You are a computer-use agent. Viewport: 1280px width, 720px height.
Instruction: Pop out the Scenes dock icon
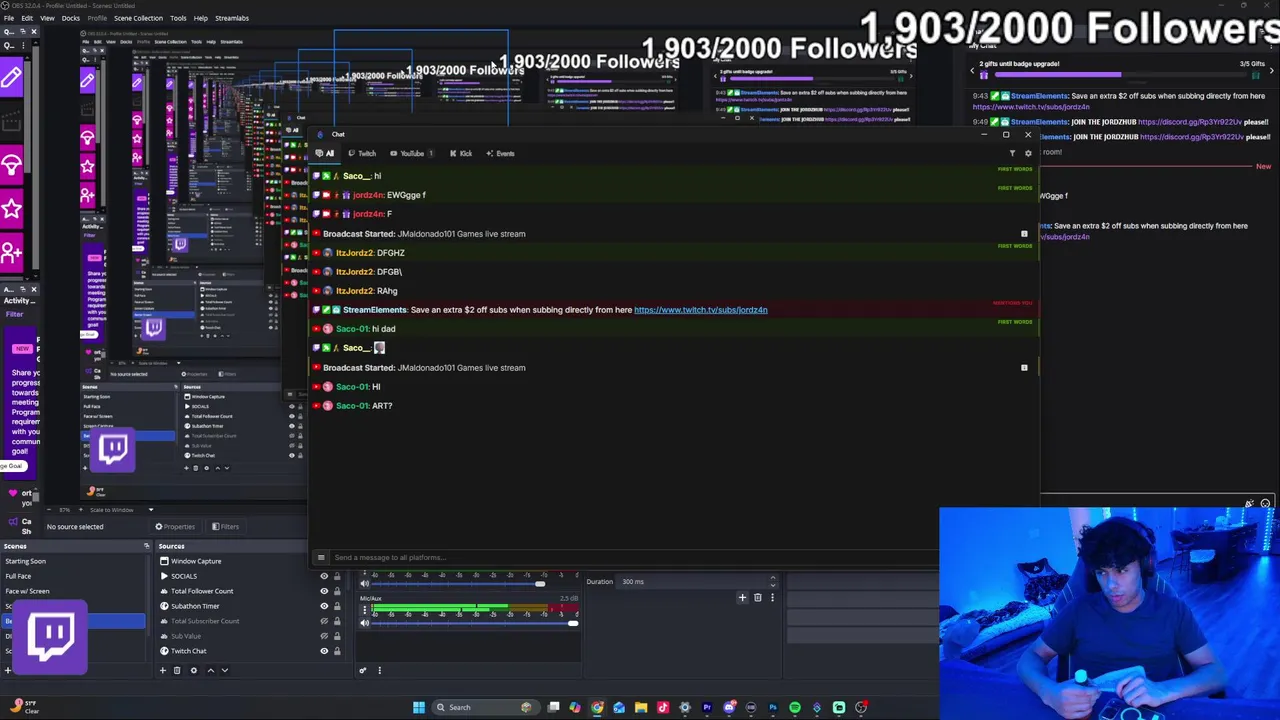pyautogui.click(x=146, y=546)
